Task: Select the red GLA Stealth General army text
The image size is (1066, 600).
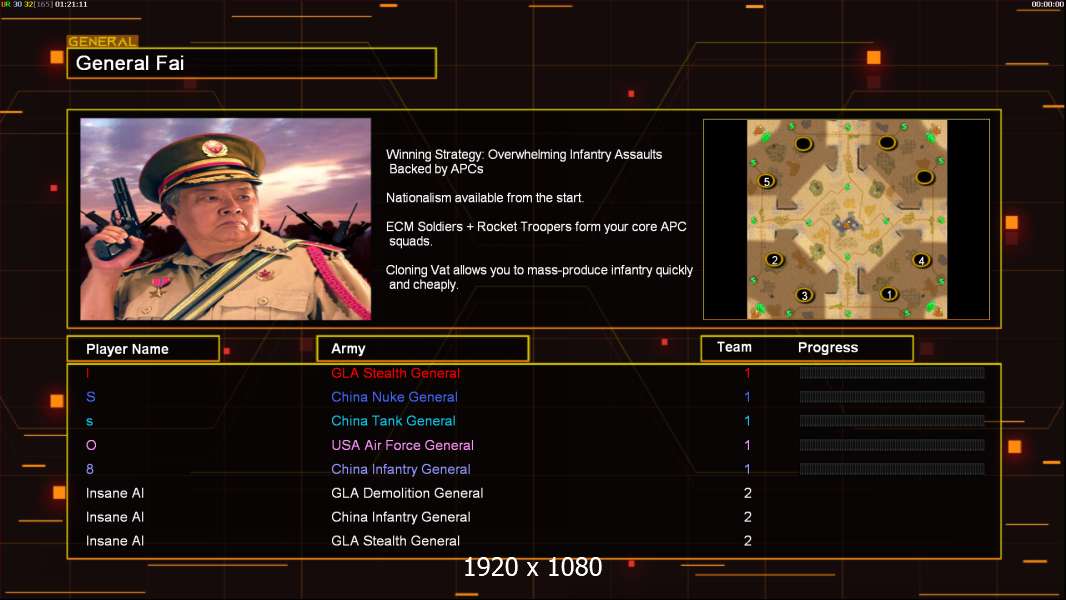Action: pos(395,373)
